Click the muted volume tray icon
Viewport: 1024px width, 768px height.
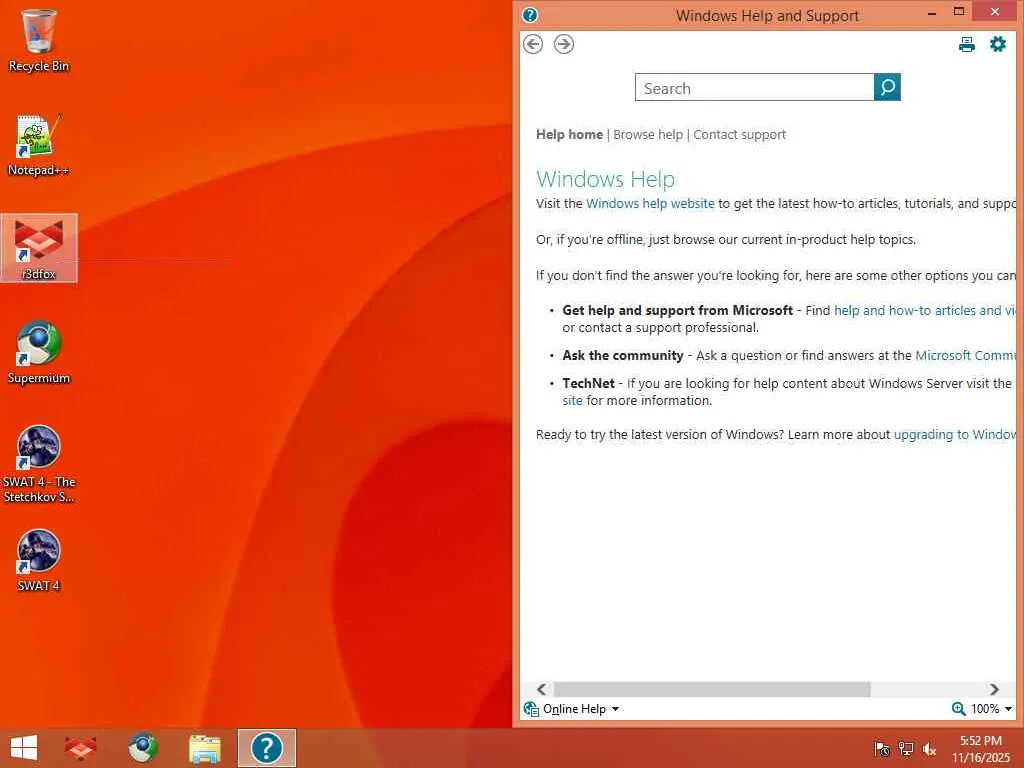(929, 749)
